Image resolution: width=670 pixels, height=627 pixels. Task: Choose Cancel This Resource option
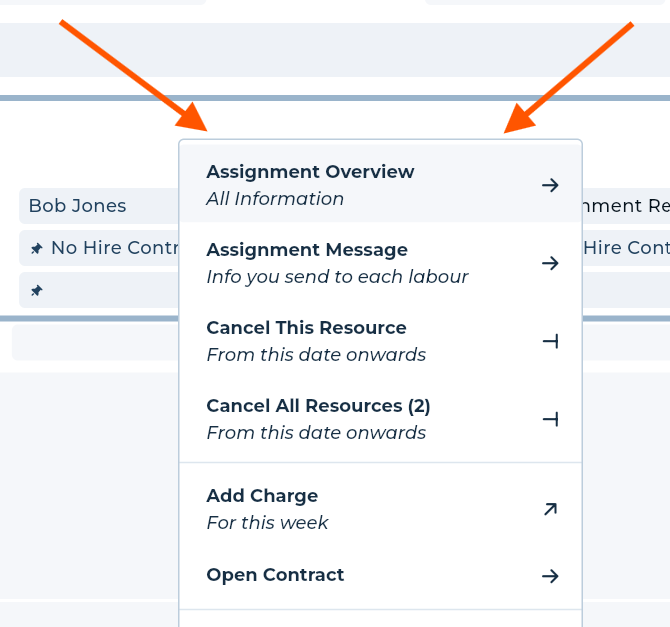(380, 341)
